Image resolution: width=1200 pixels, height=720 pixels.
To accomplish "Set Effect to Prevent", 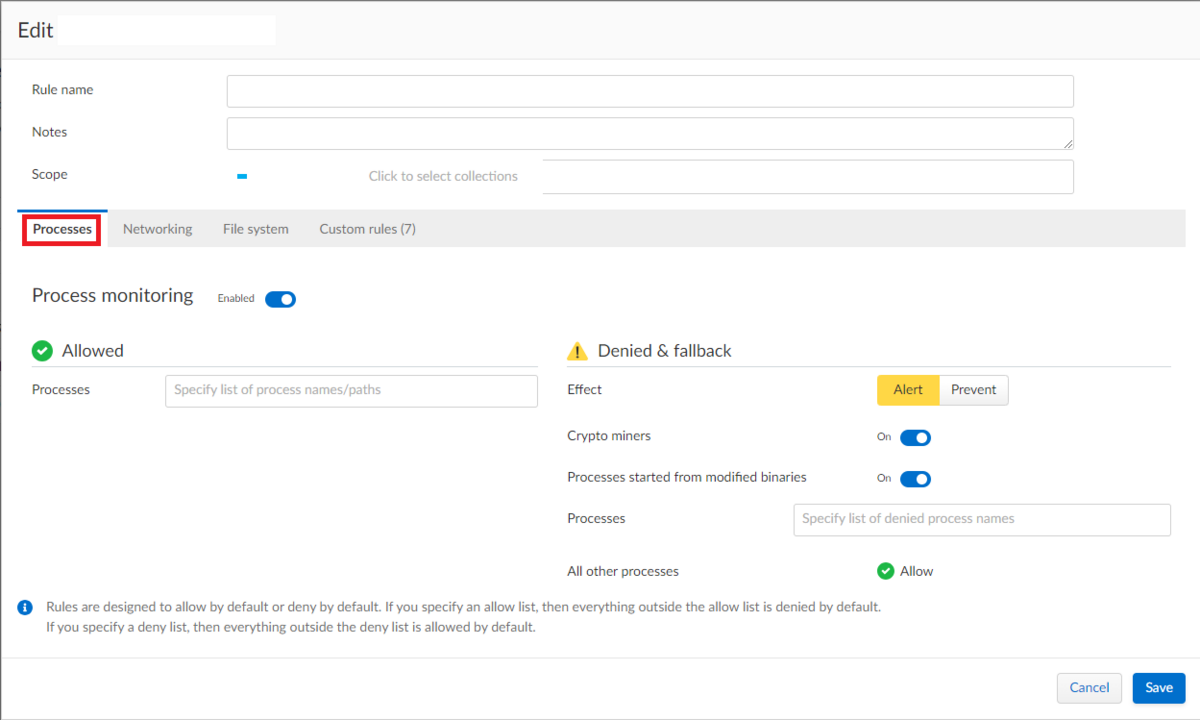I will 973,390.
